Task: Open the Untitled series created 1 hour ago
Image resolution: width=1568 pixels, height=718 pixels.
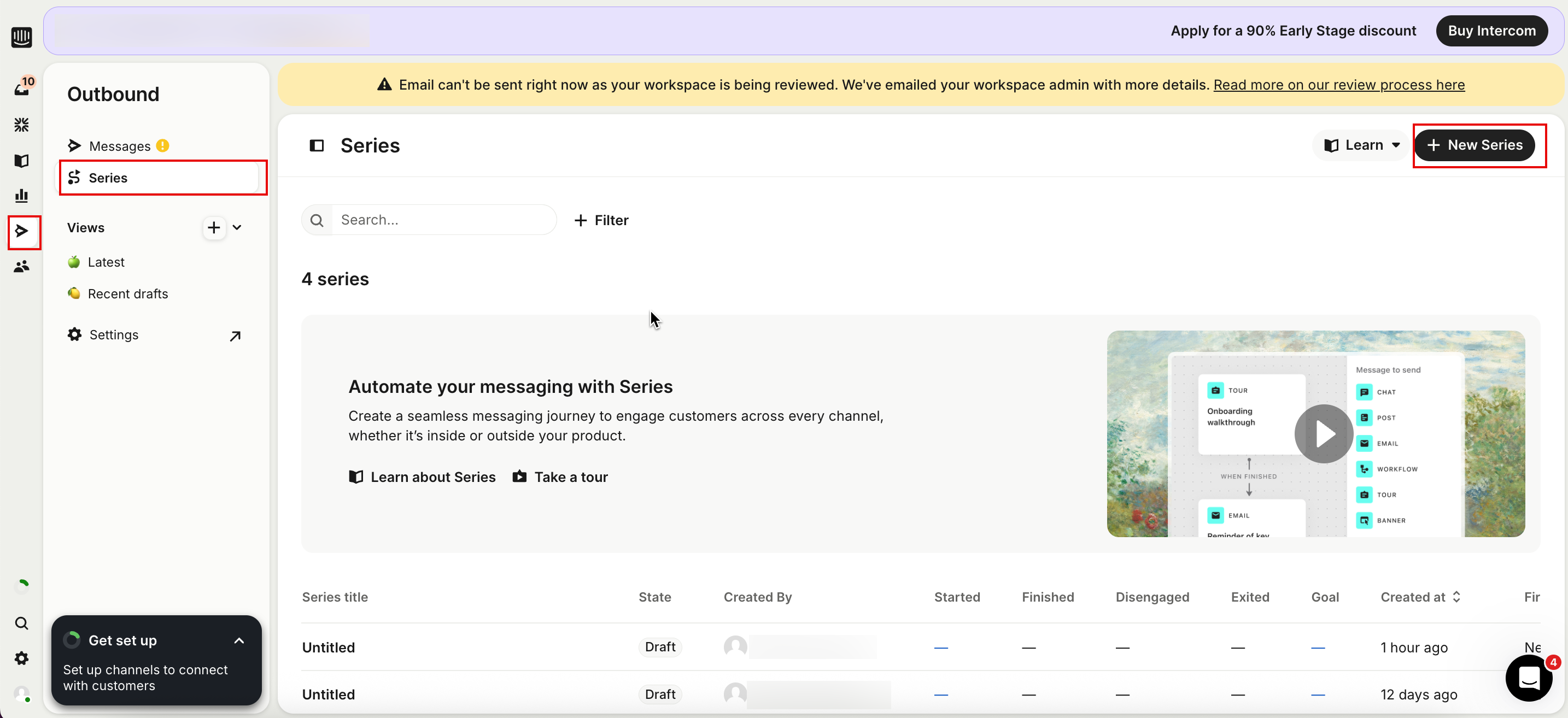Action: pos(329,648)
